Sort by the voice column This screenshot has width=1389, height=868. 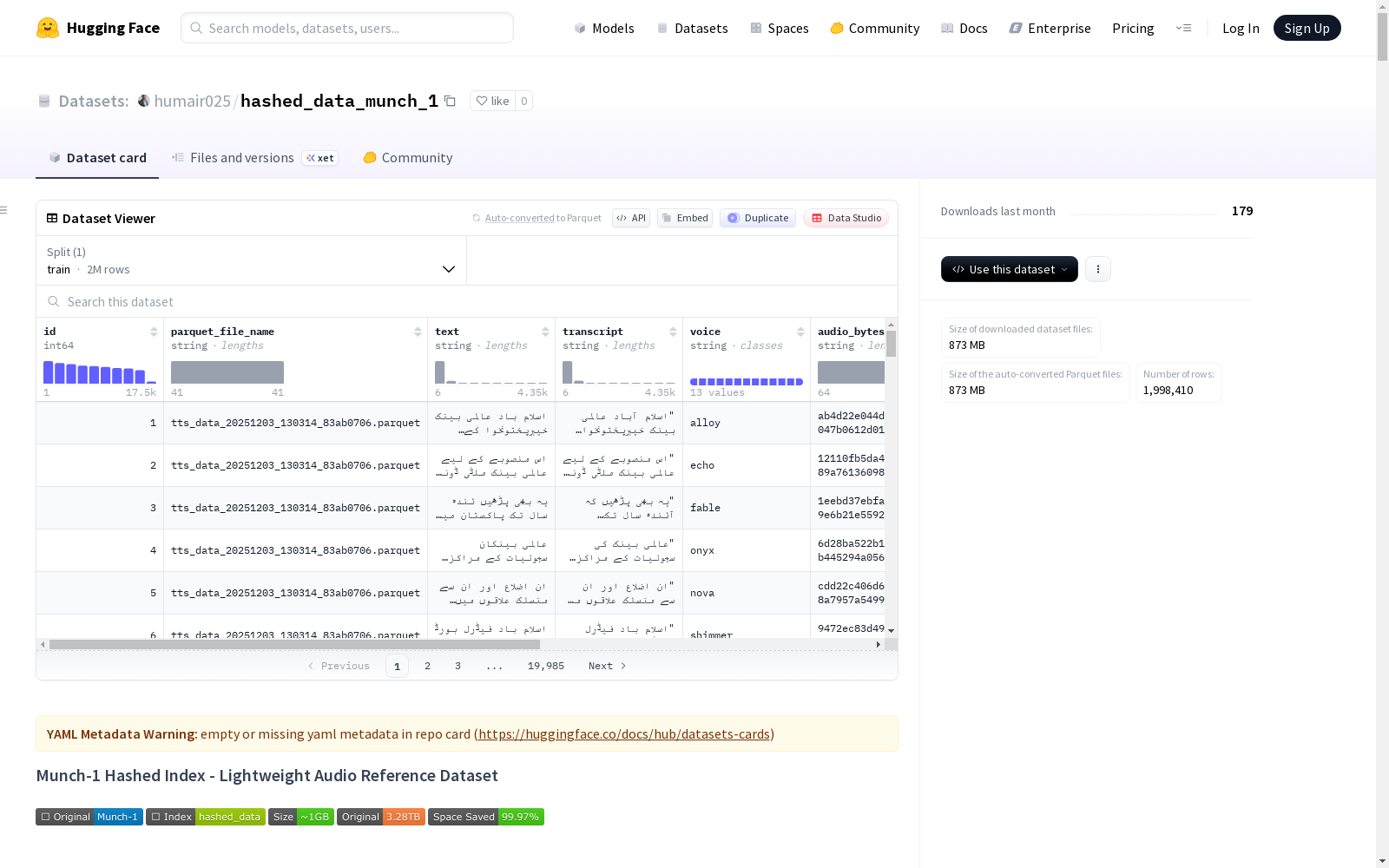(800, 332)
